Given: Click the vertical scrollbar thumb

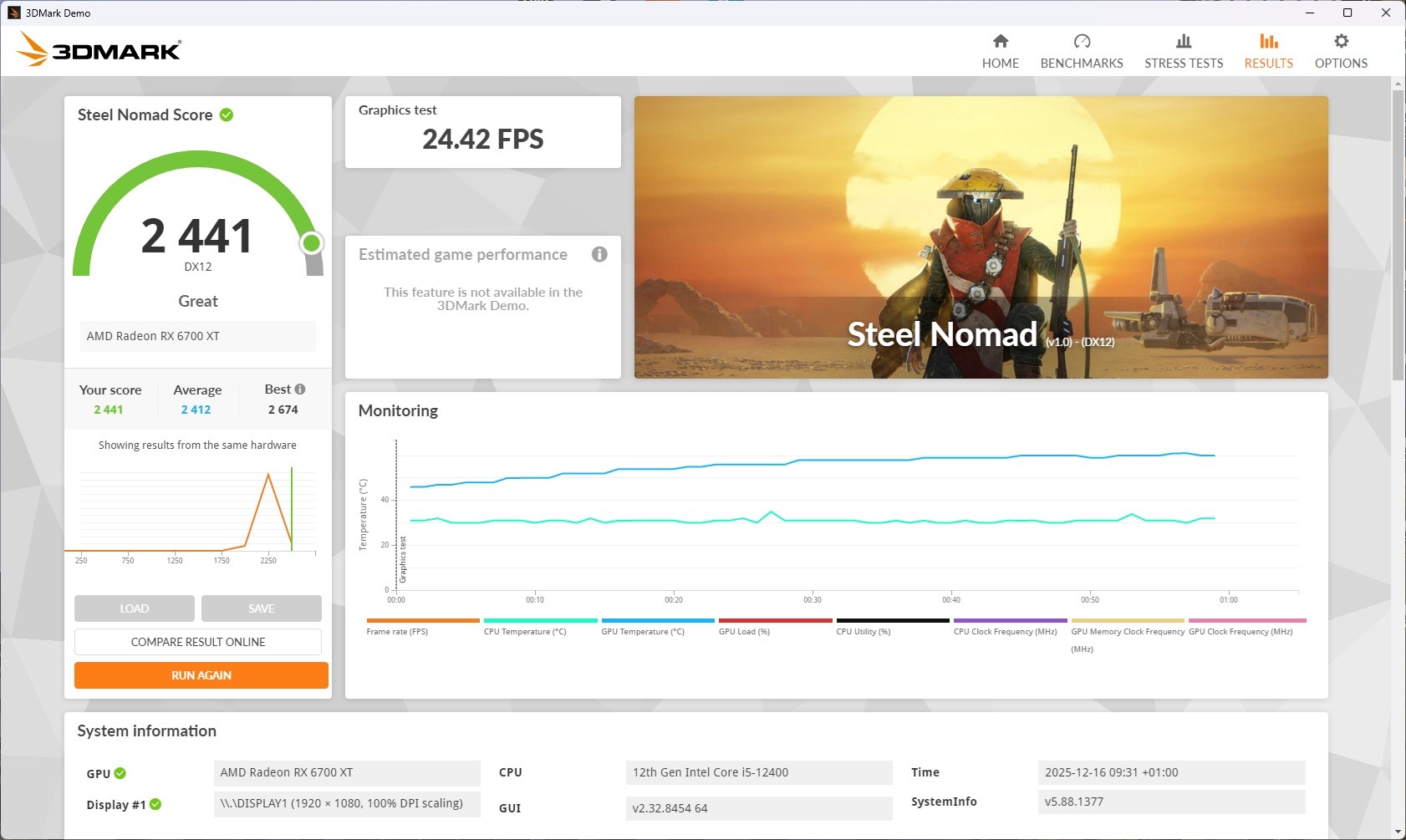Looking at the screenshot, I should pyautogui.click(x=1398, y=234).
